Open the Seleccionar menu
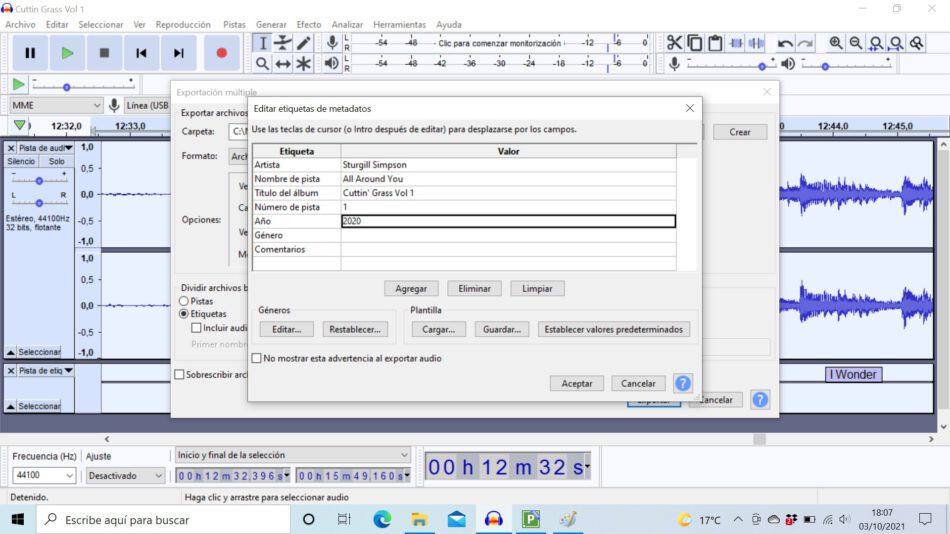Image resolution: width=950 pixels, height=534 pixels. 101,24
